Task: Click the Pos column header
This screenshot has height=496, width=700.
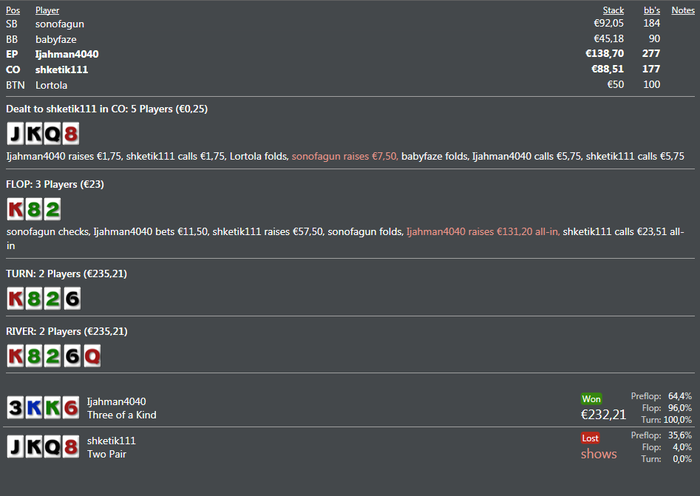Action: (x=12, y=10)
